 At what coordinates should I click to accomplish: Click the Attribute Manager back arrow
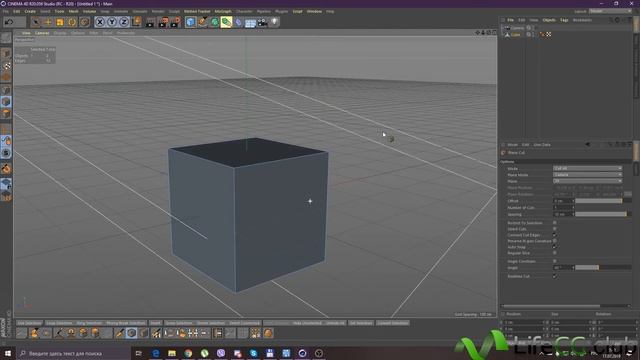587,144
